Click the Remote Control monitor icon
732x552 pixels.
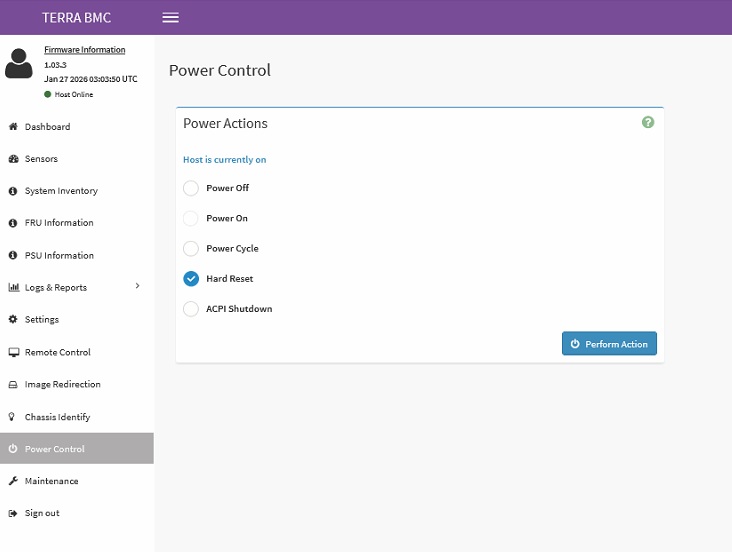click(x=14, y=352)
